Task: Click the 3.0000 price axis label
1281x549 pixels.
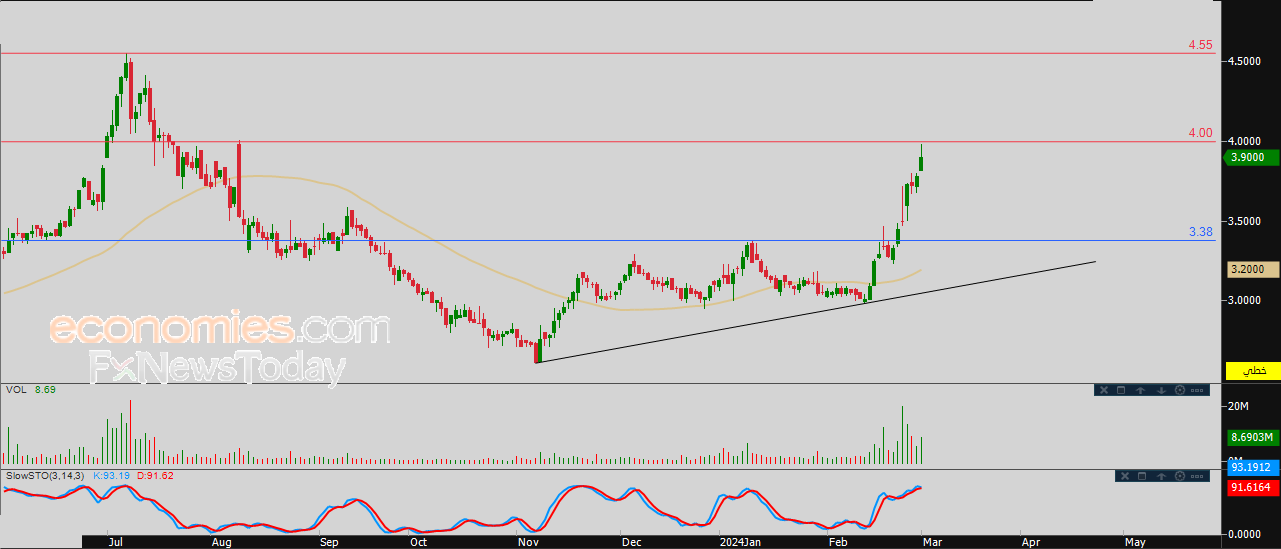Action: pyautogui.click(x=1246, y=300)
